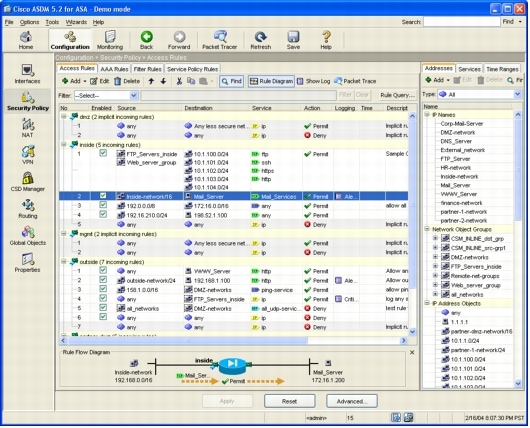Click the Find rules button

tap(232, 81)
